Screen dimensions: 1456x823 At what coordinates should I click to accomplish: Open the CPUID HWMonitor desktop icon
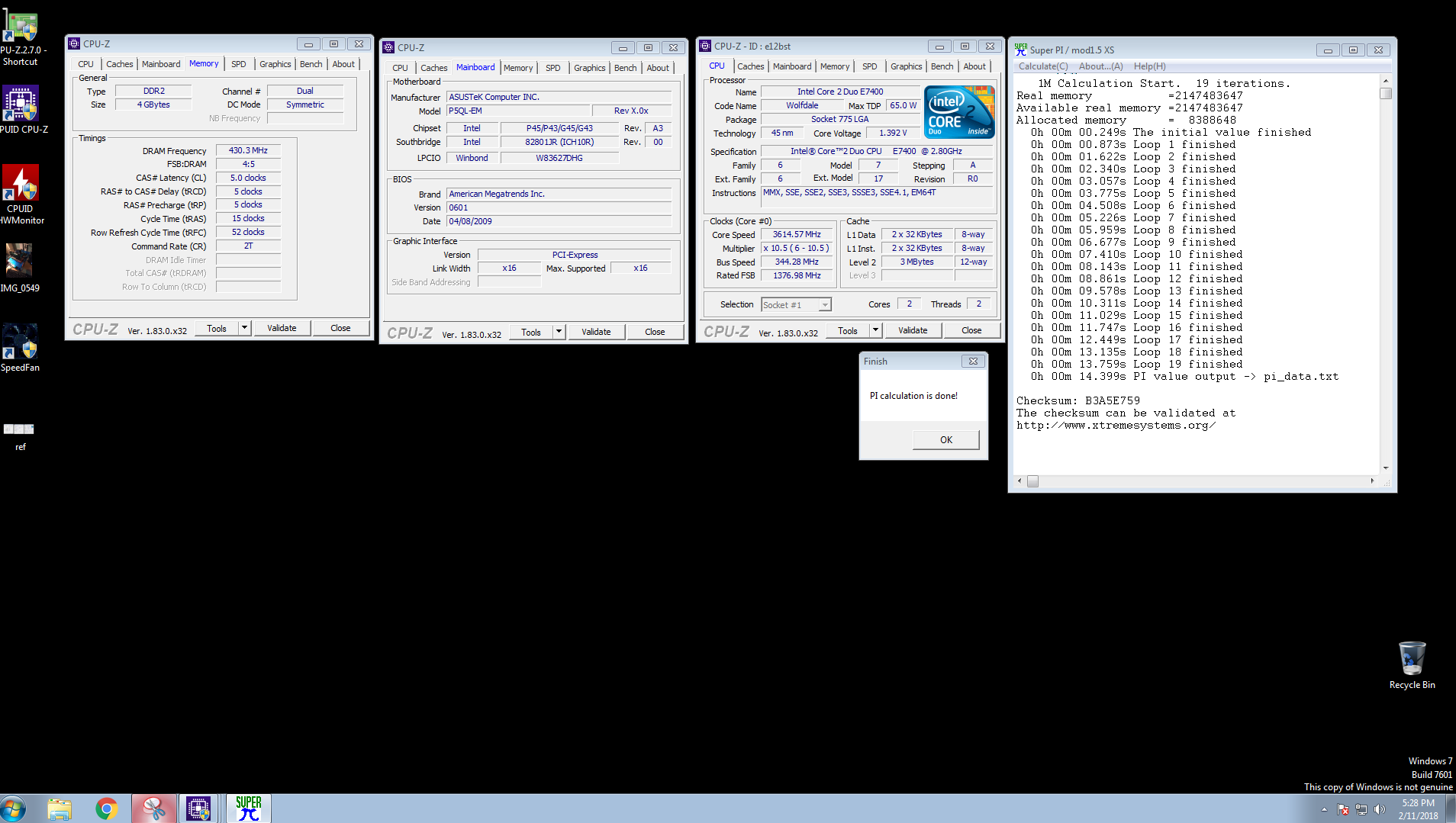click(21, 194)
